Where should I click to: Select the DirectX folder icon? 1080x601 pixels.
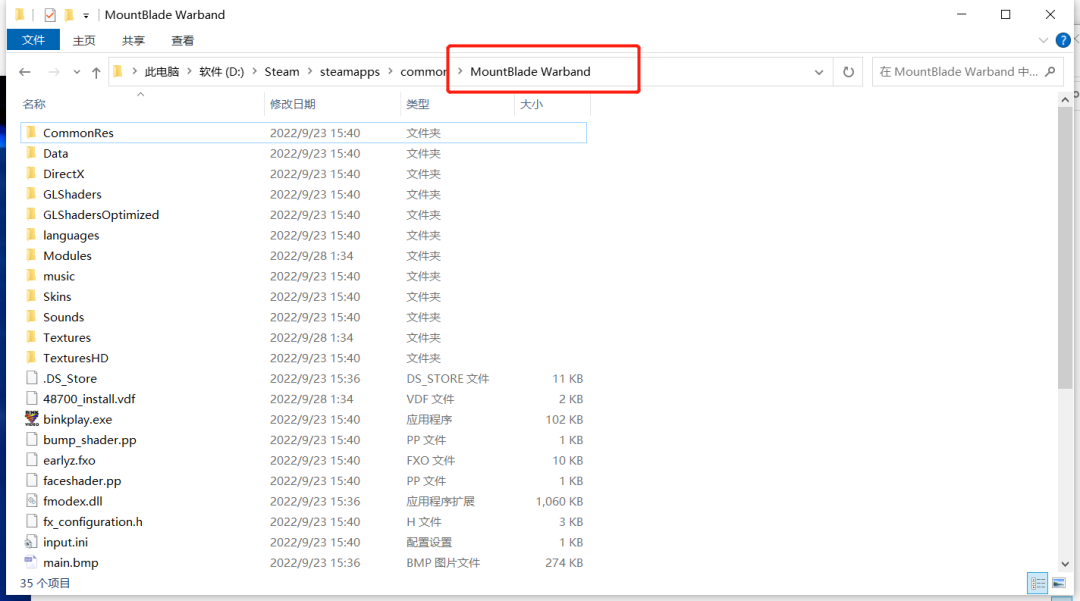point(31,173)
